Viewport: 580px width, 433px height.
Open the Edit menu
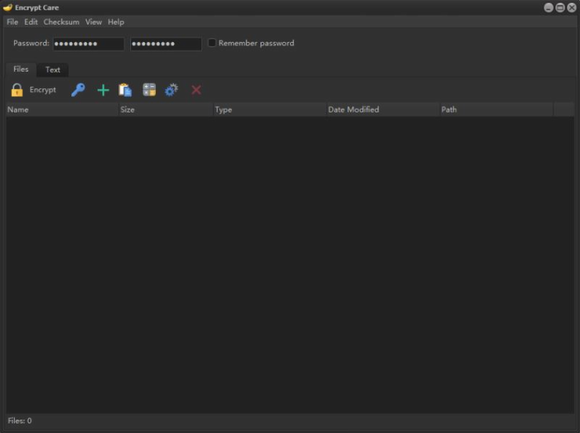click(31, 22)
